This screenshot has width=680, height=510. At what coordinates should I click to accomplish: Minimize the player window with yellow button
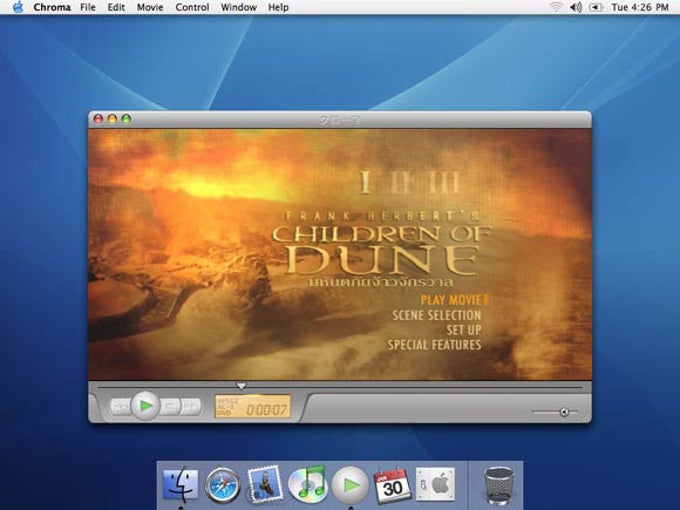pyautogui.click(x=112, y=119)
